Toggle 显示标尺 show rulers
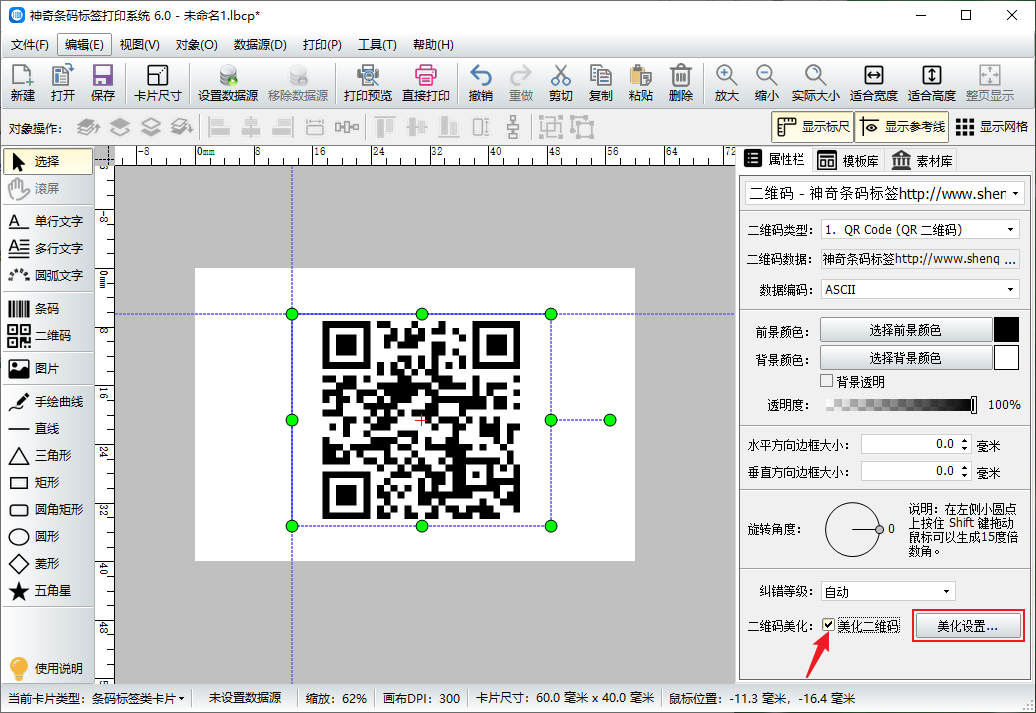This screenshot has height=713, width=1036. click(x=813, y=127)
